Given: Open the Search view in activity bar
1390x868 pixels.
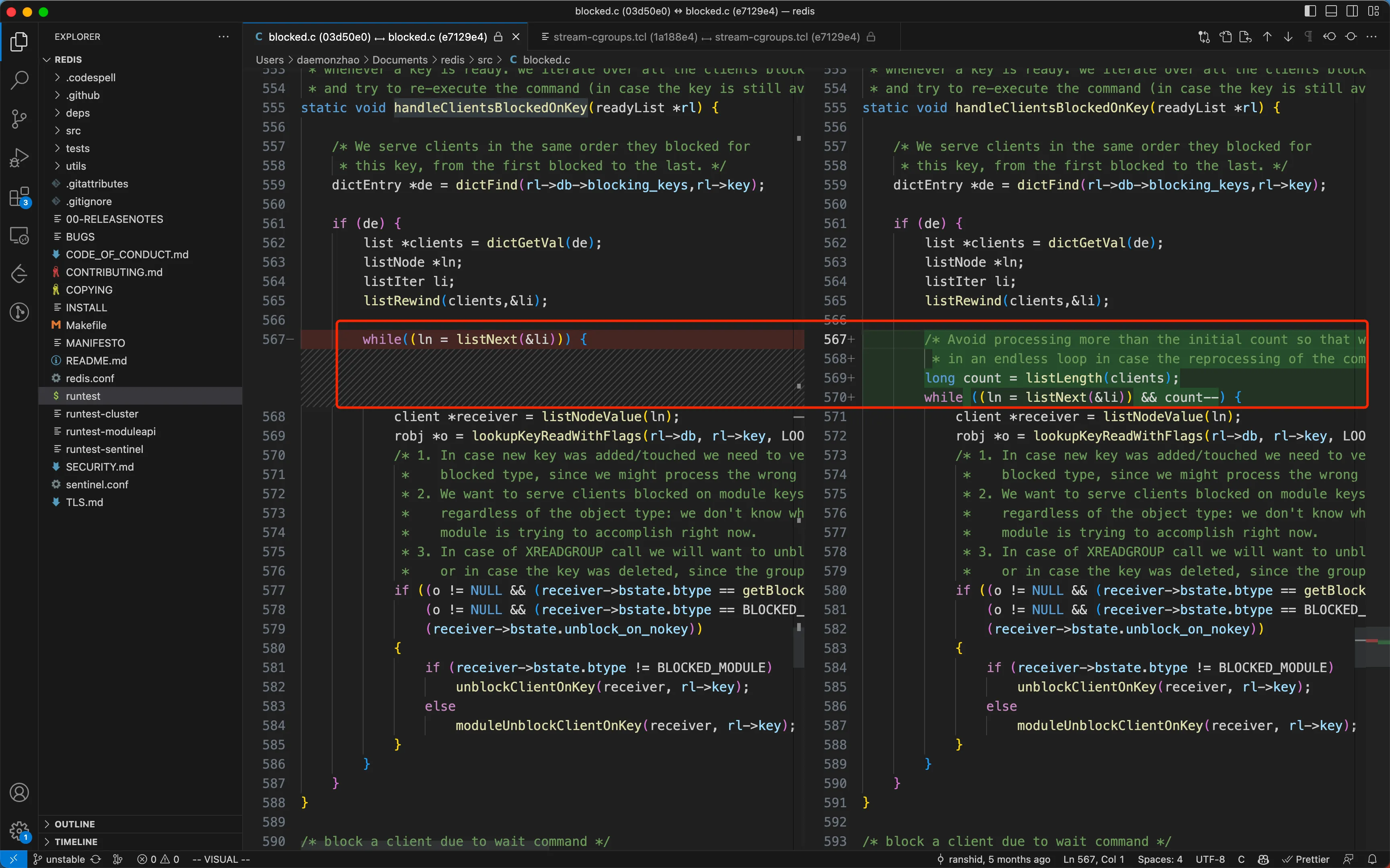Looking at the screenshot, I should pos(19,80).
